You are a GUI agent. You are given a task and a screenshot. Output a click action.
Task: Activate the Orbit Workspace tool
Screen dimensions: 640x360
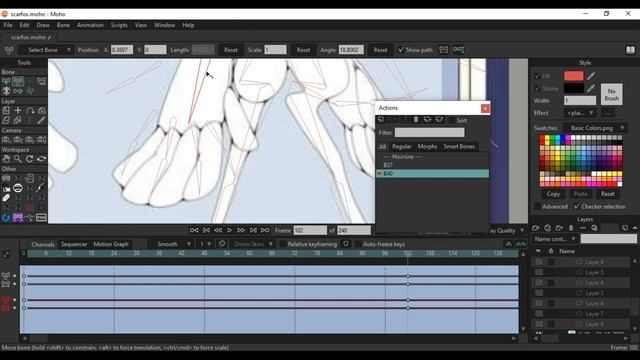tap(41, 159)
